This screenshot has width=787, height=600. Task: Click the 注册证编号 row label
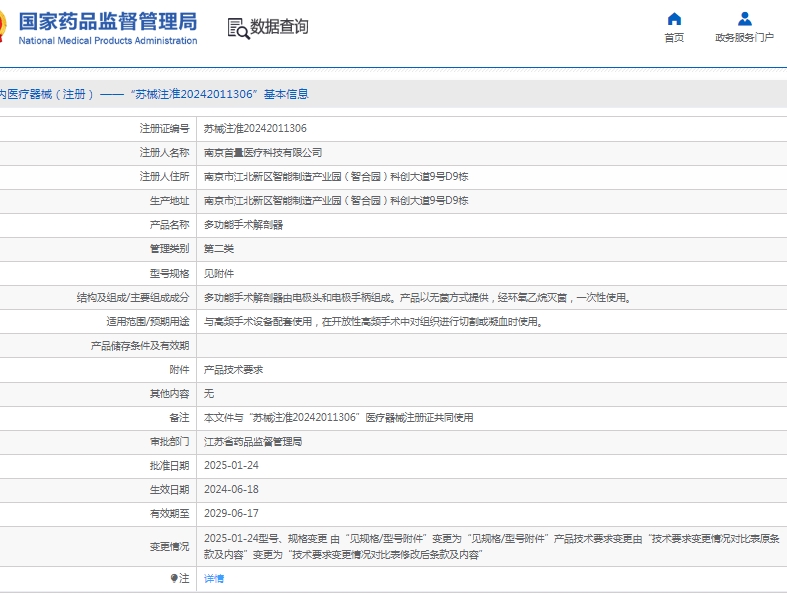(x=164, y=129)
